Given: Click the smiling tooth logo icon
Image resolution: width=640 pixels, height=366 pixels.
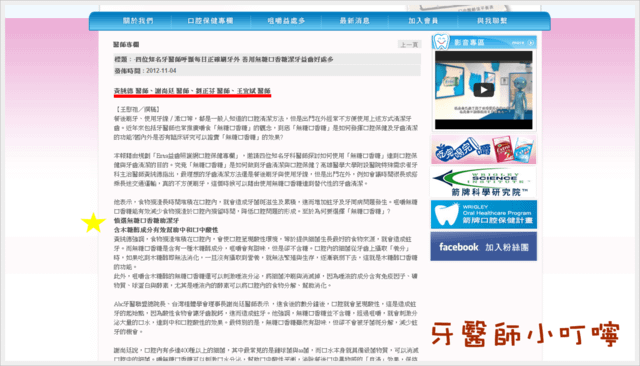Looking at the screenshot, I should (x=441, y=41).
